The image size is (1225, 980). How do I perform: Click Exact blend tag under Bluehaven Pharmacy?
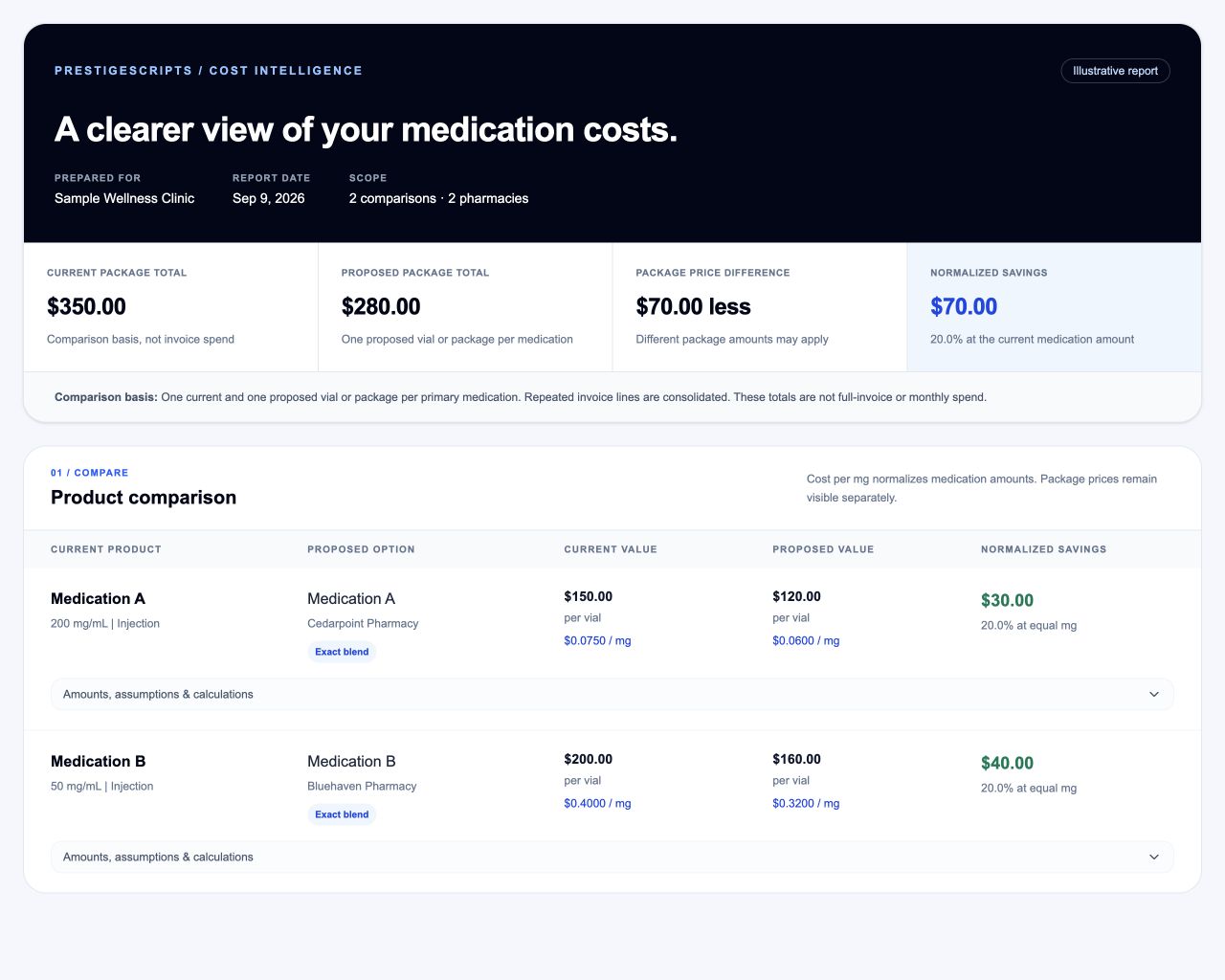(x=342, y=814)
